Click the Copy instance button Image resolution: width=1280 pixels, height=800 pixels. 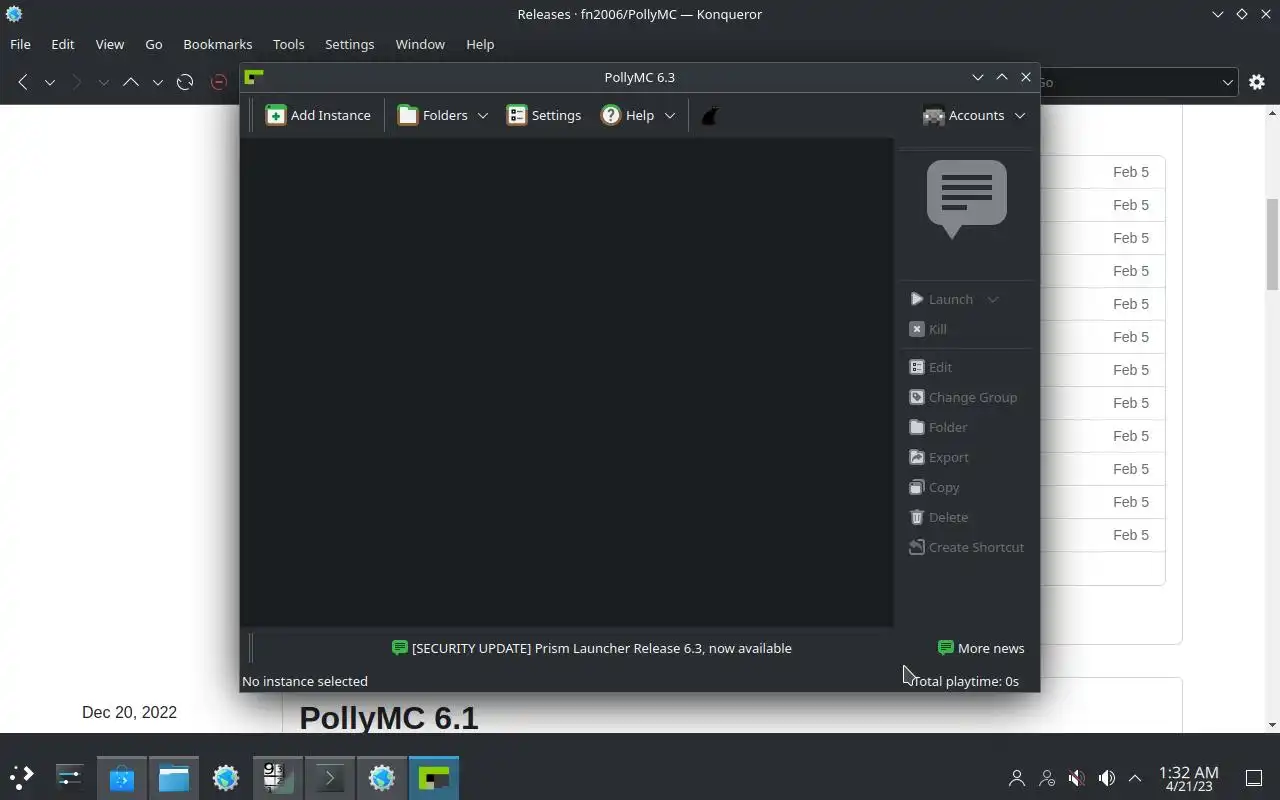point(934,487)
